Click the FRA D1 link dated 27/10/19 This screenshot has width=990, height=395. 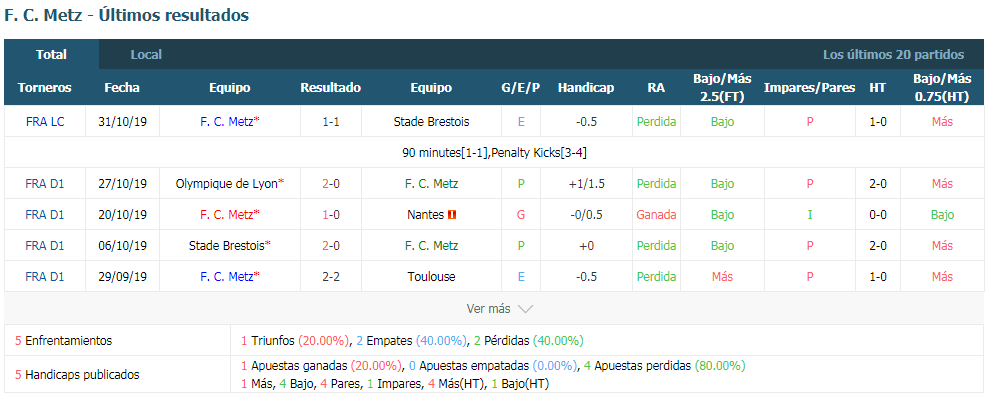[45, 184]
